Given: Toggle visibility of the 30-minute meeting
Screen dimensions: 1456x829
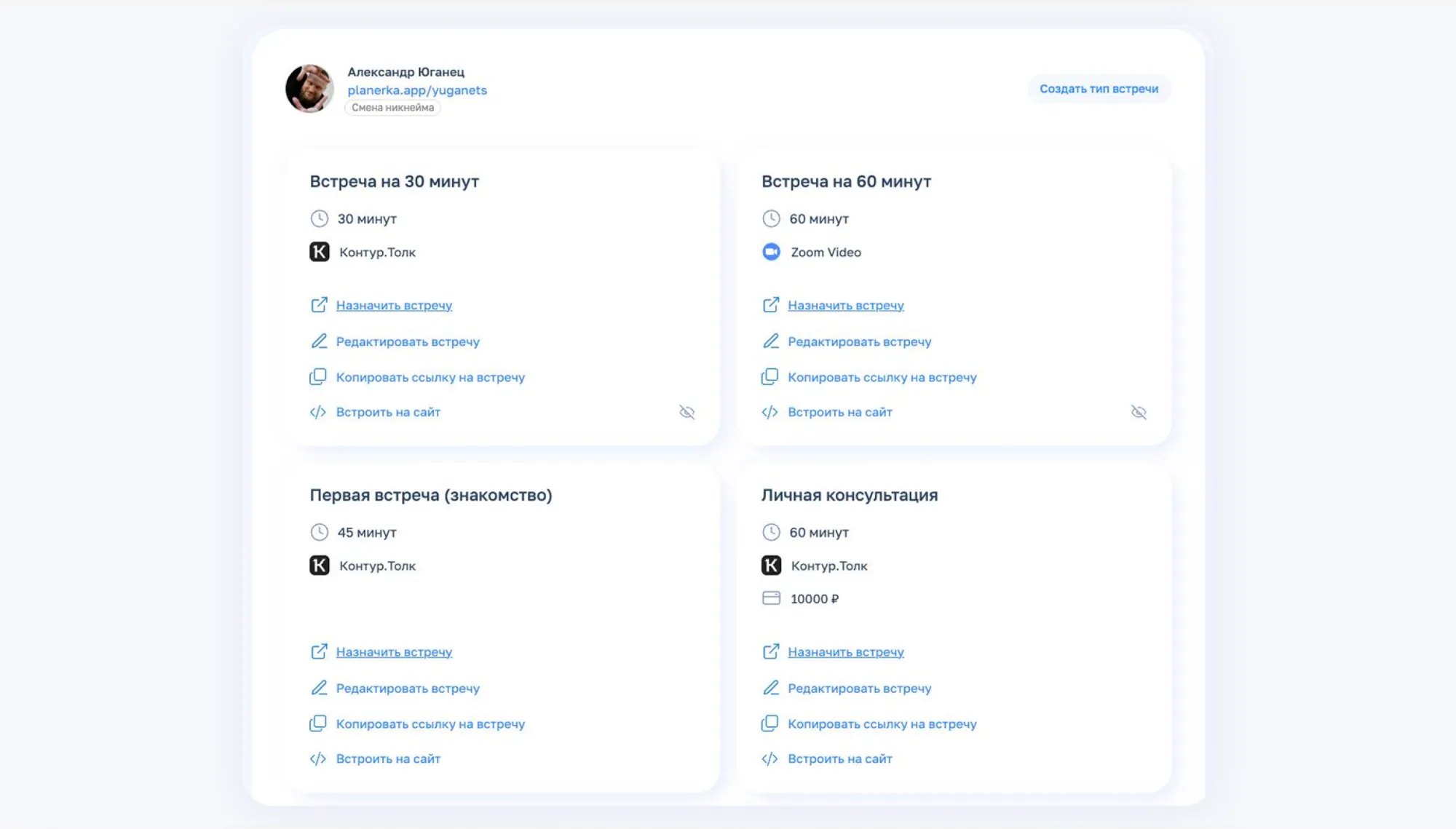Looking at the screenshot, I should [x=687, y=412].
